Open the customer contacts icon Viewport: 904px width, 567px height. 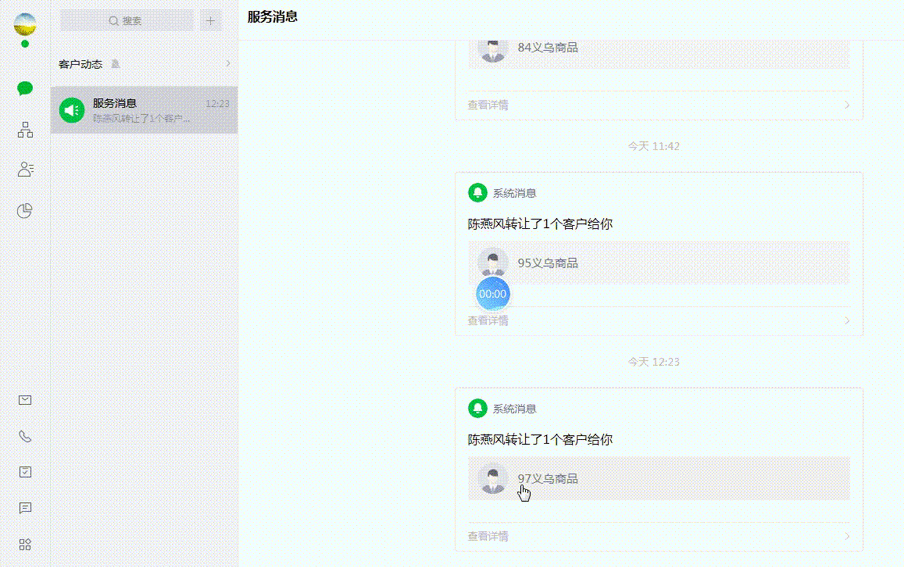[25, 169]
